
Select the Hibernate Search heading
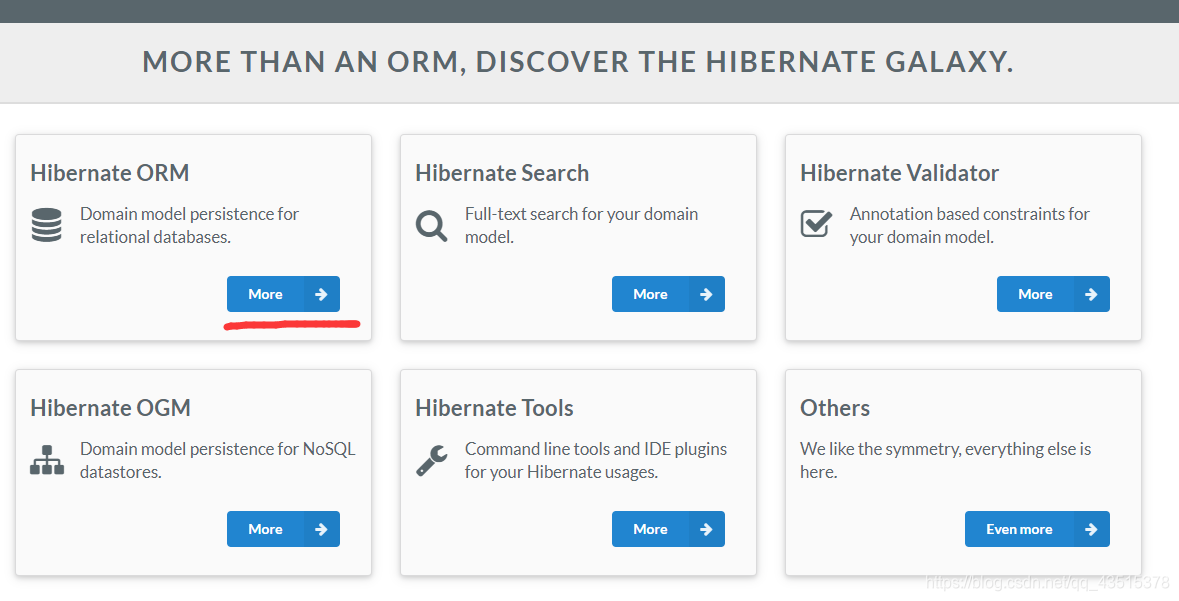pyautogui.click(x=502, y=173)
